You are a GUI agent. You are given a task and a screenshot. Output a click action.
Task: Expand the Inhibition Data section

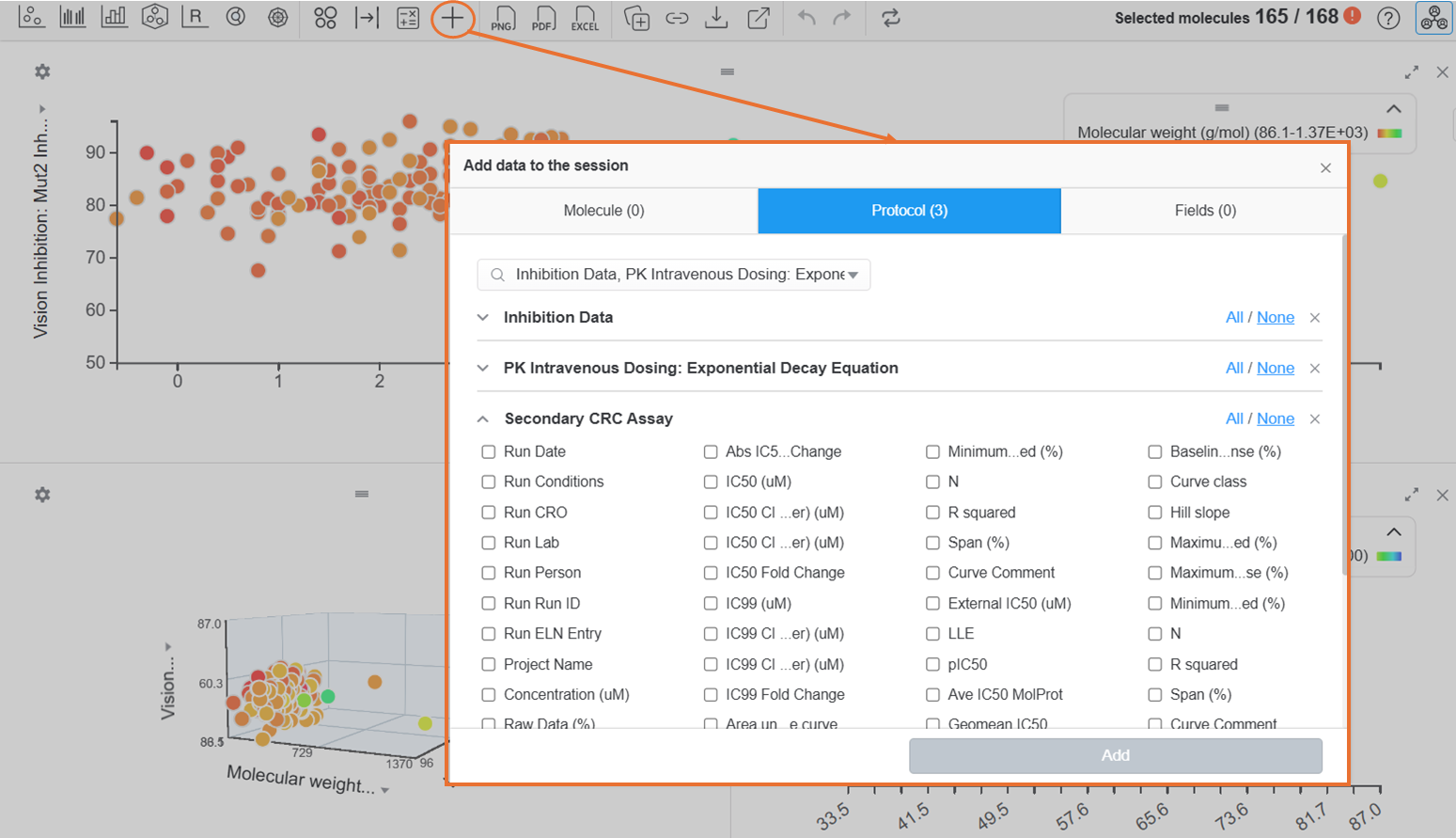click(482, 317)
